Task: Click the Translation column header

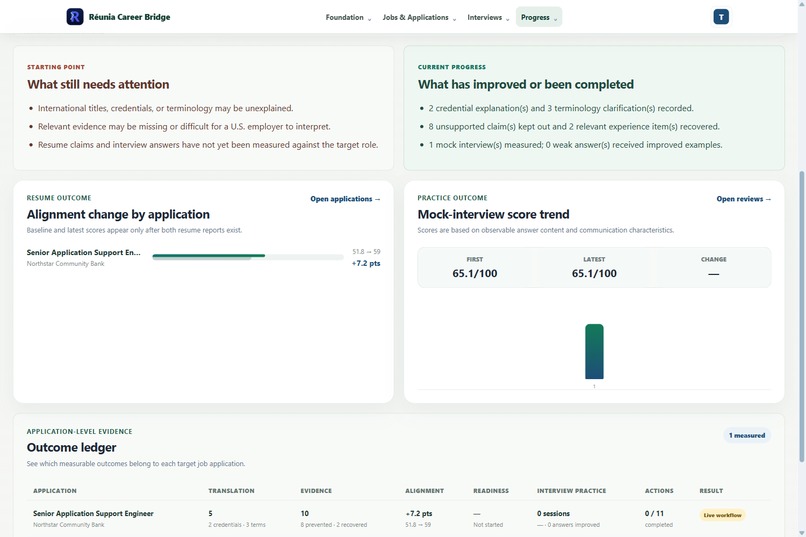Action: pyautogui.click(x=231, y=491)
